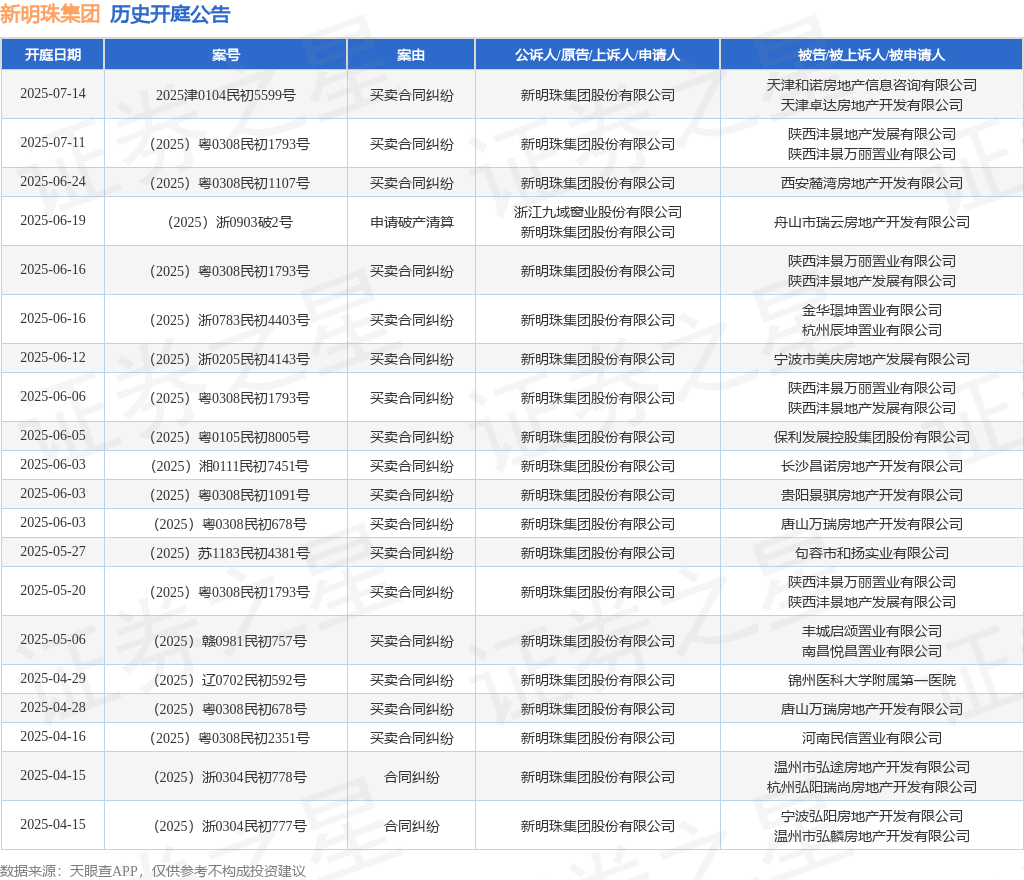This screenshot has width=1024, height=880.
Task: Click the 历史开庭公告 heading
Action: coord(170,14)
